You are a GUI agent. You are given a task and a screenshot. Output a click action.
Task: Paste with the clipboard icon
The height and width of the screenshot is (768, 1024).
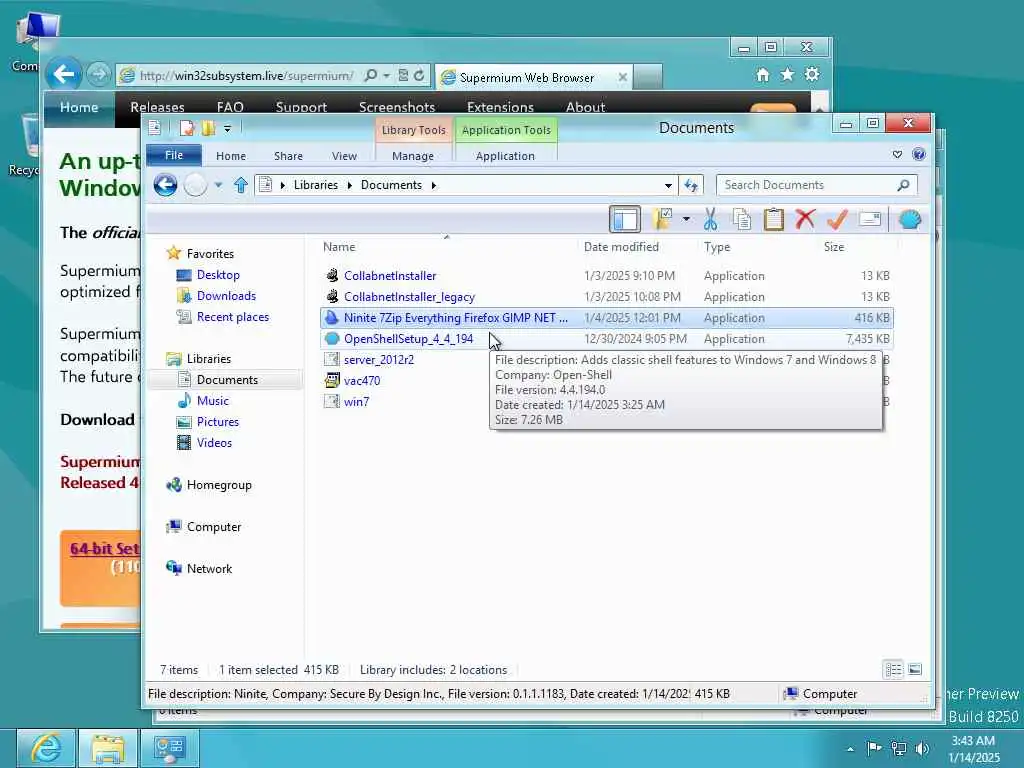(x=773, y=219)
